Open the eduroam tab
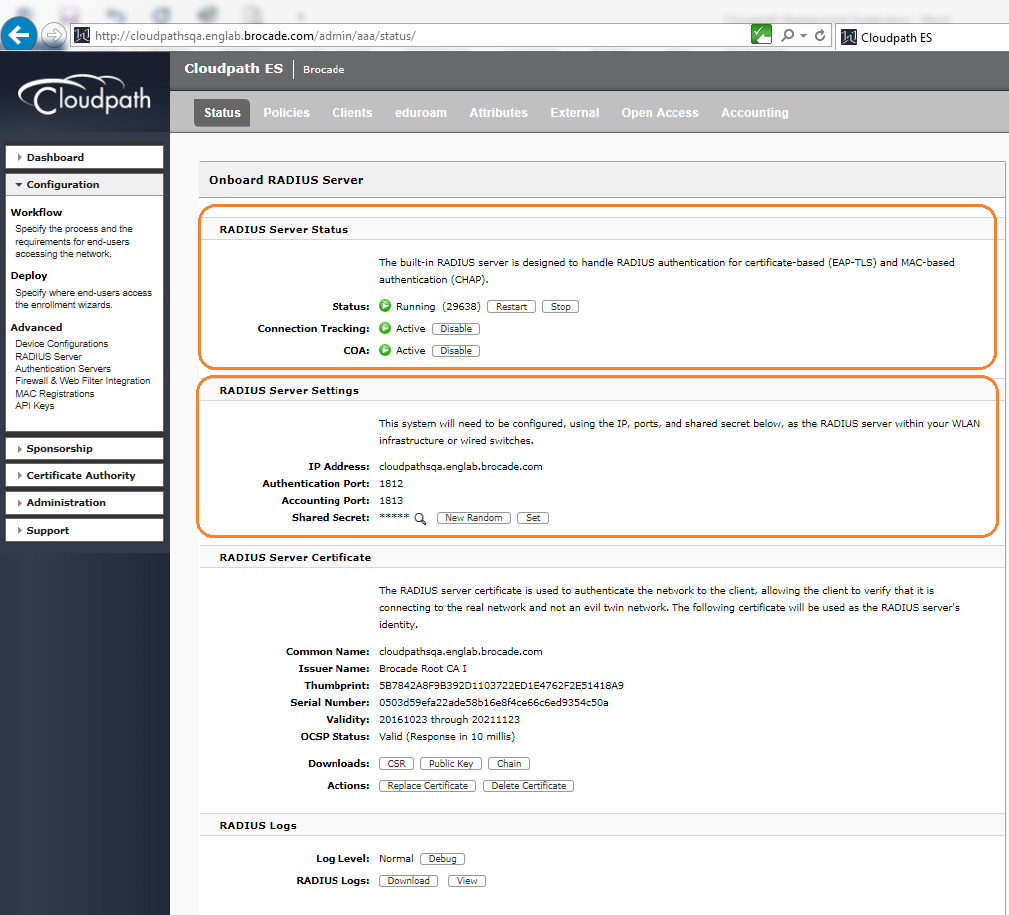This screenshot has height=915, width=1009. pyautogui.click(x=421, y=113)
